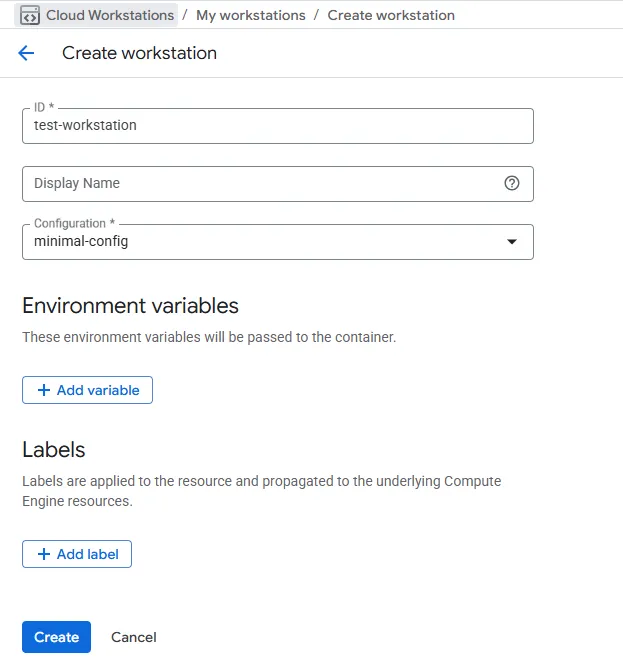Click the Labels description about Compute Engine resources
The width and height of the screenshot is (623, 664).
pos(262,491)
